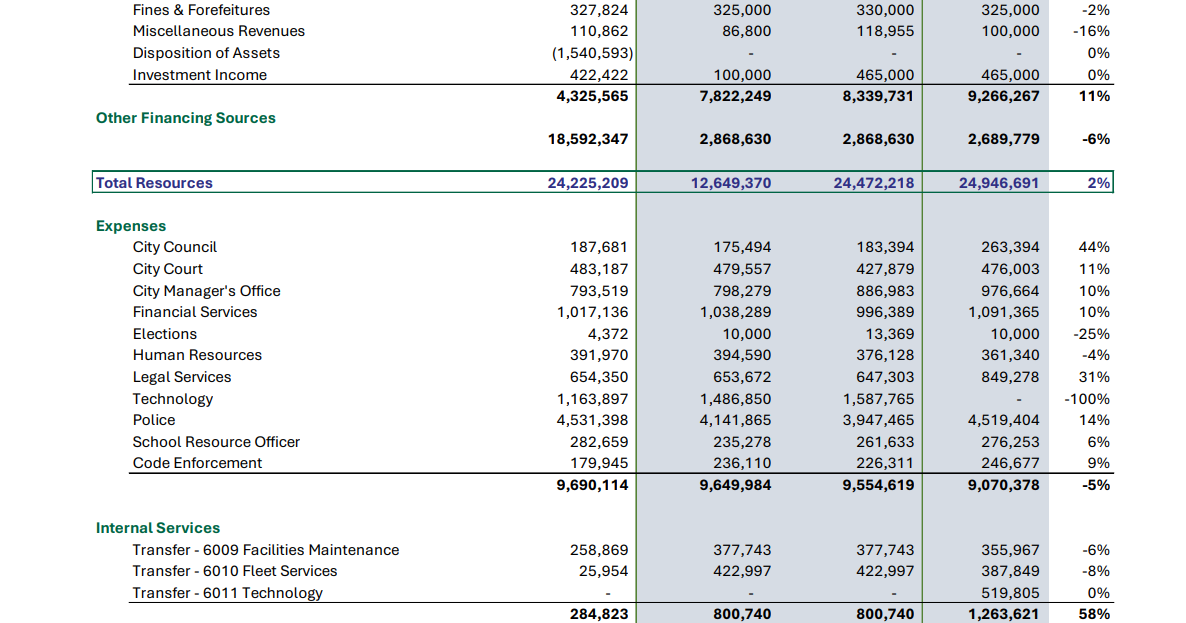Select Total Resources value 24,946,691
1186x623 pixels.
[x=999, y=183]
